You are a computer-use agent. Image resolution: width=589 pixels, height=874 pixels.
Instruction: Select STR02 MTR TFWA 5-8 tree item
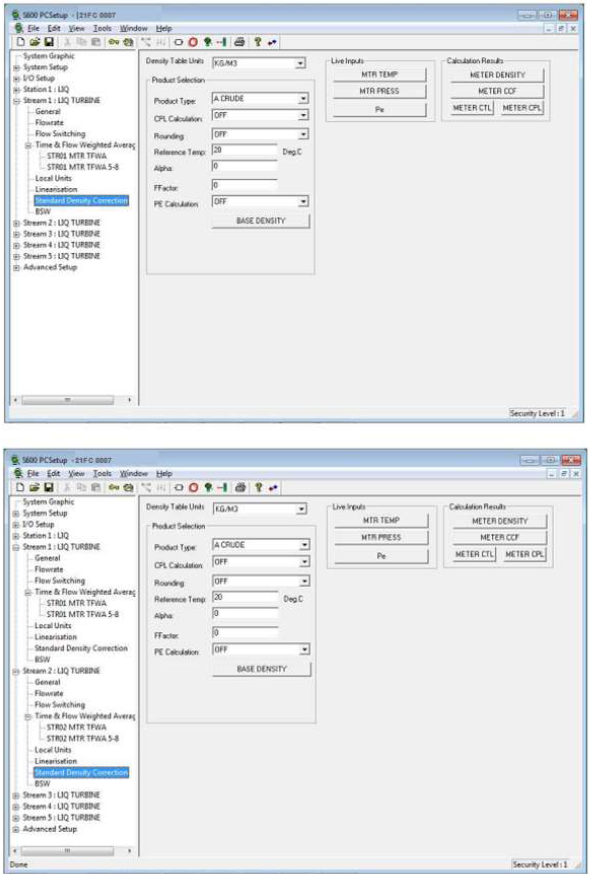(82, 738)
